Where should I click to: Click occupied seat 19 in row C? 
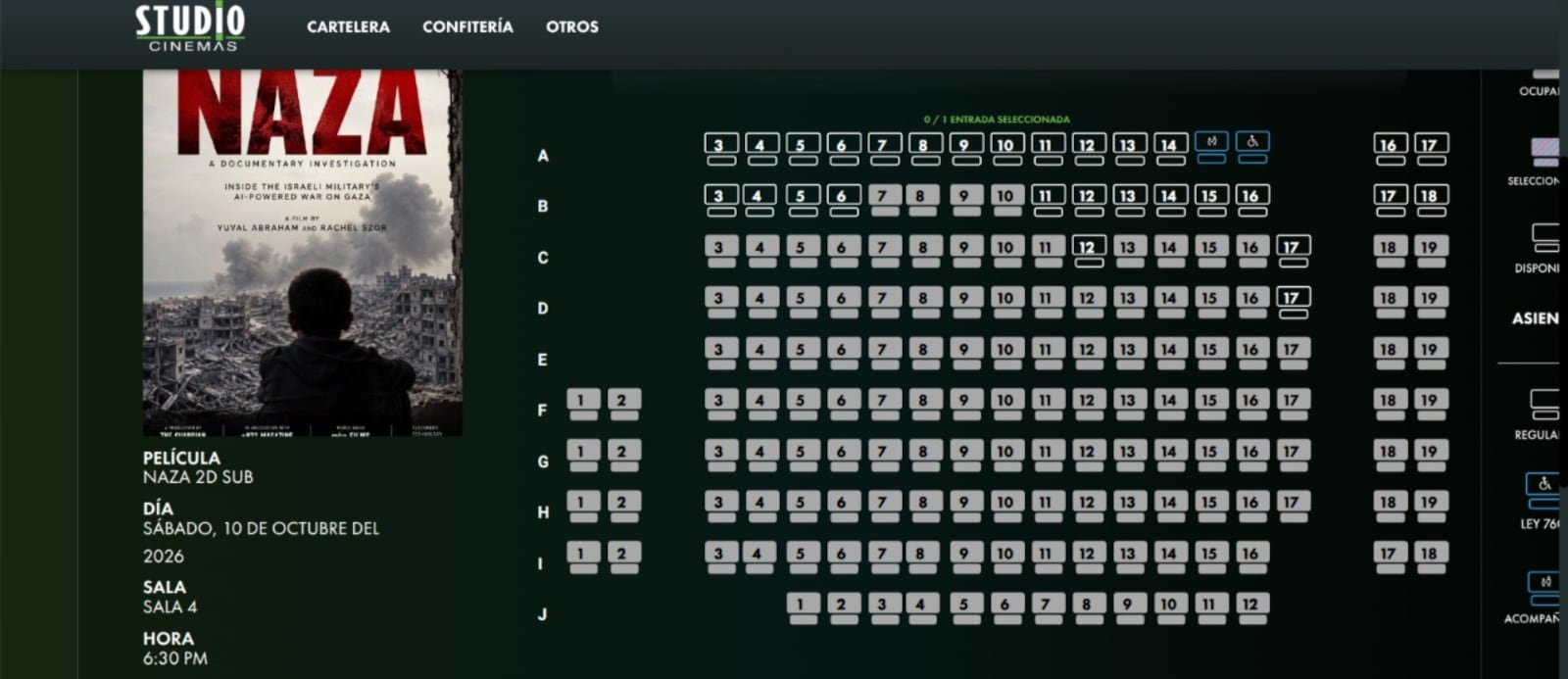(1431, 251)
